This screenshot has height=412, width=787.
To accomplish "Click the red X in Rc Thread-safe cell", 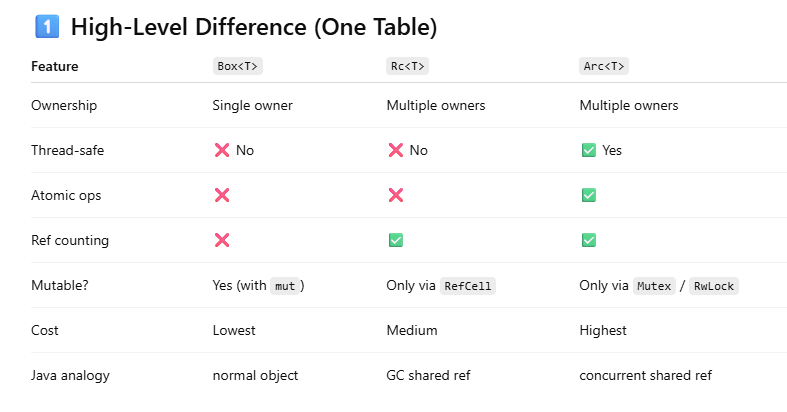I will [x=395, y=150].
